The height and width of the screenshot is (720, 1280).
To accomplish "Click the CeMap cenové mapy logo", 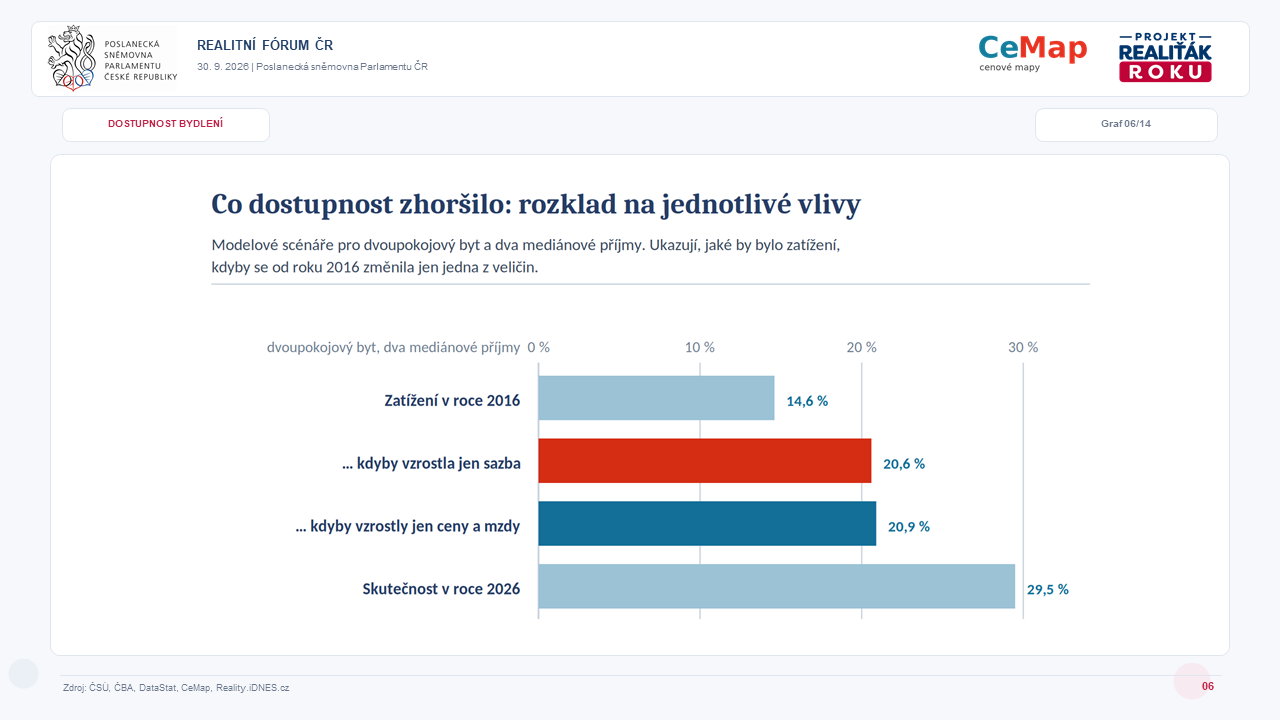I will coord(1032,54).
